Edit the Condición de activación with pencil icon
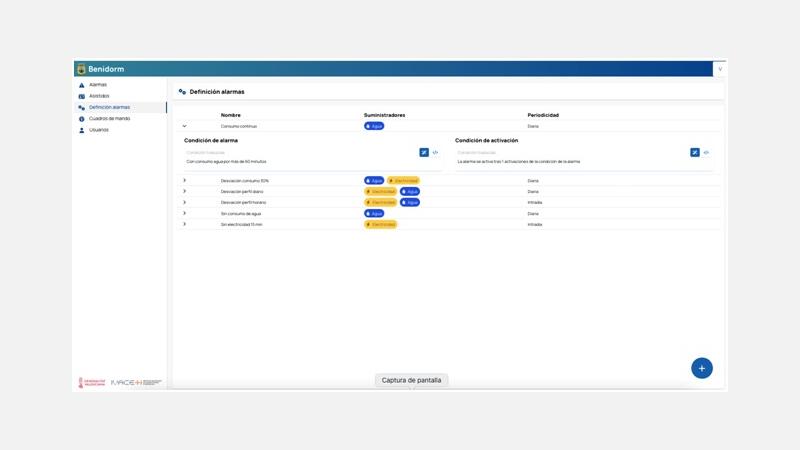 pos(695,152)
